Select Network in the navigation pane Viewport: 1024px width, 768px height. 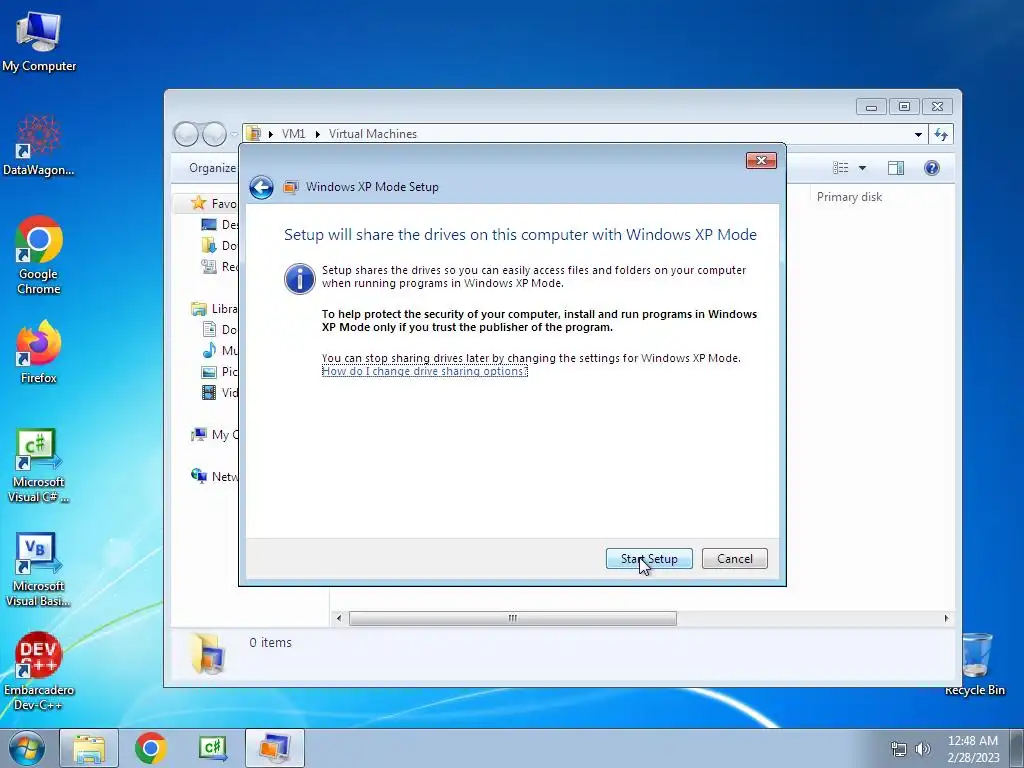point(215,477)
